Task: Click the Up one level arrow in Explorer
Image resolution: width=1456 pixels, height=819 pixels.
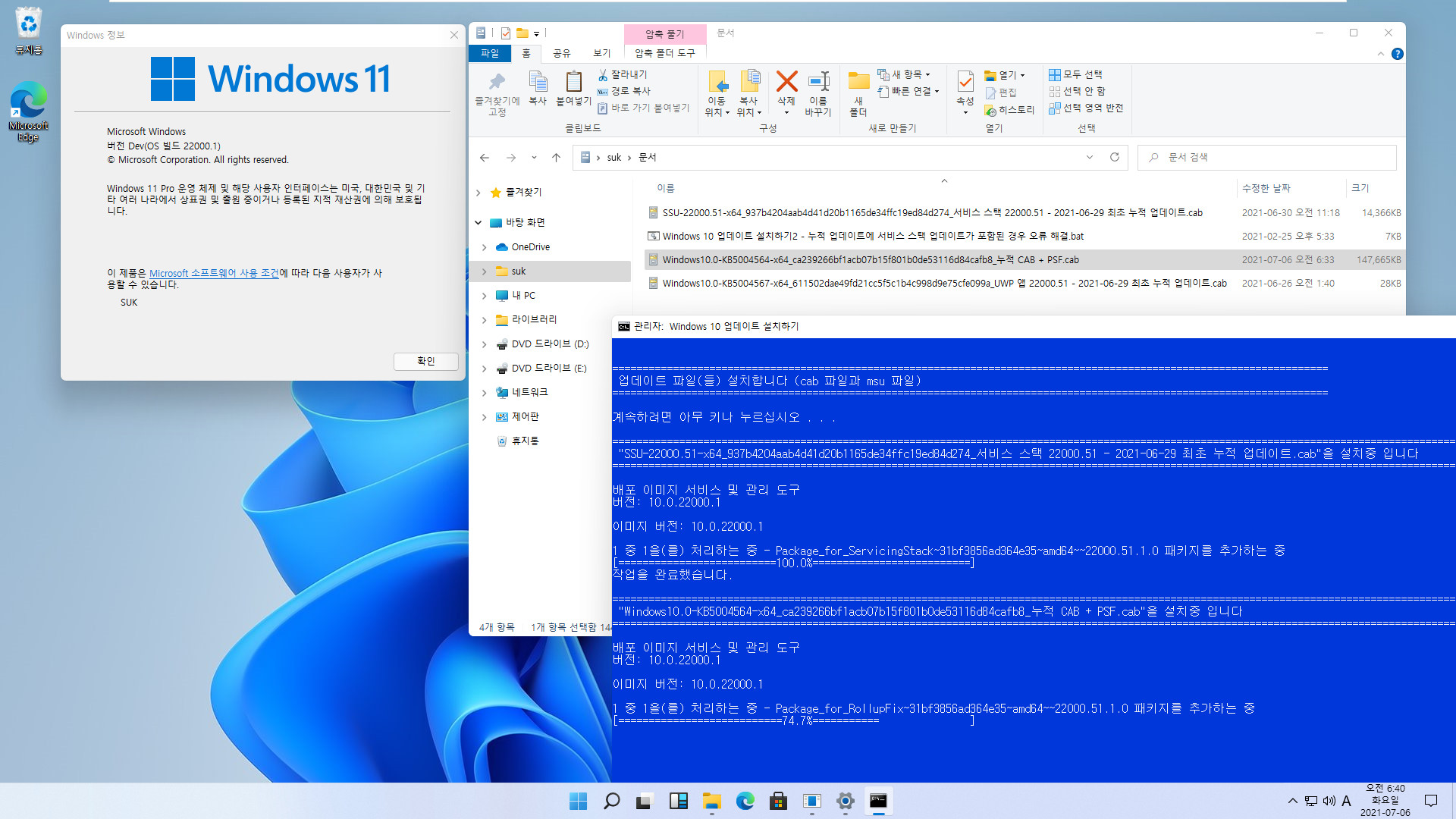Action: click(x=556, y=157)
